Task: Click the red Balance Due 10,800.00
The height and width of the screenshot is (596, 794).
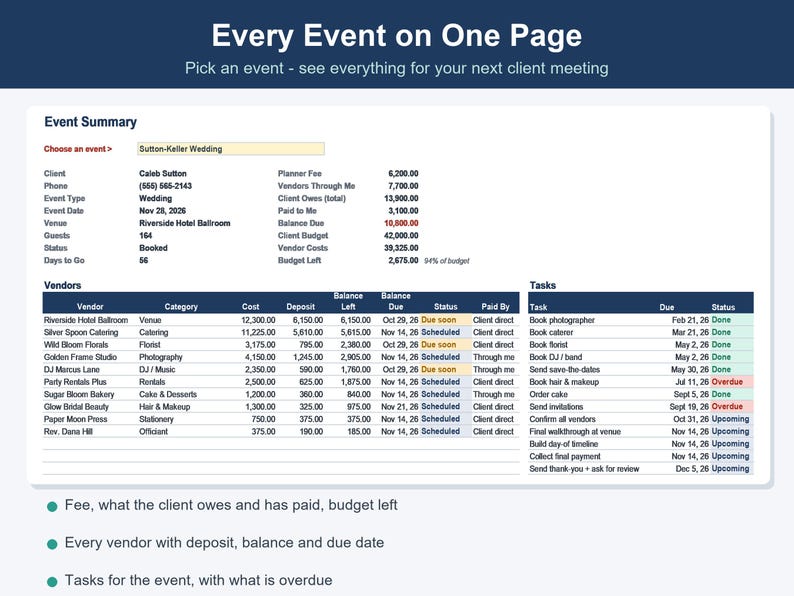Action: coord(401,223)
